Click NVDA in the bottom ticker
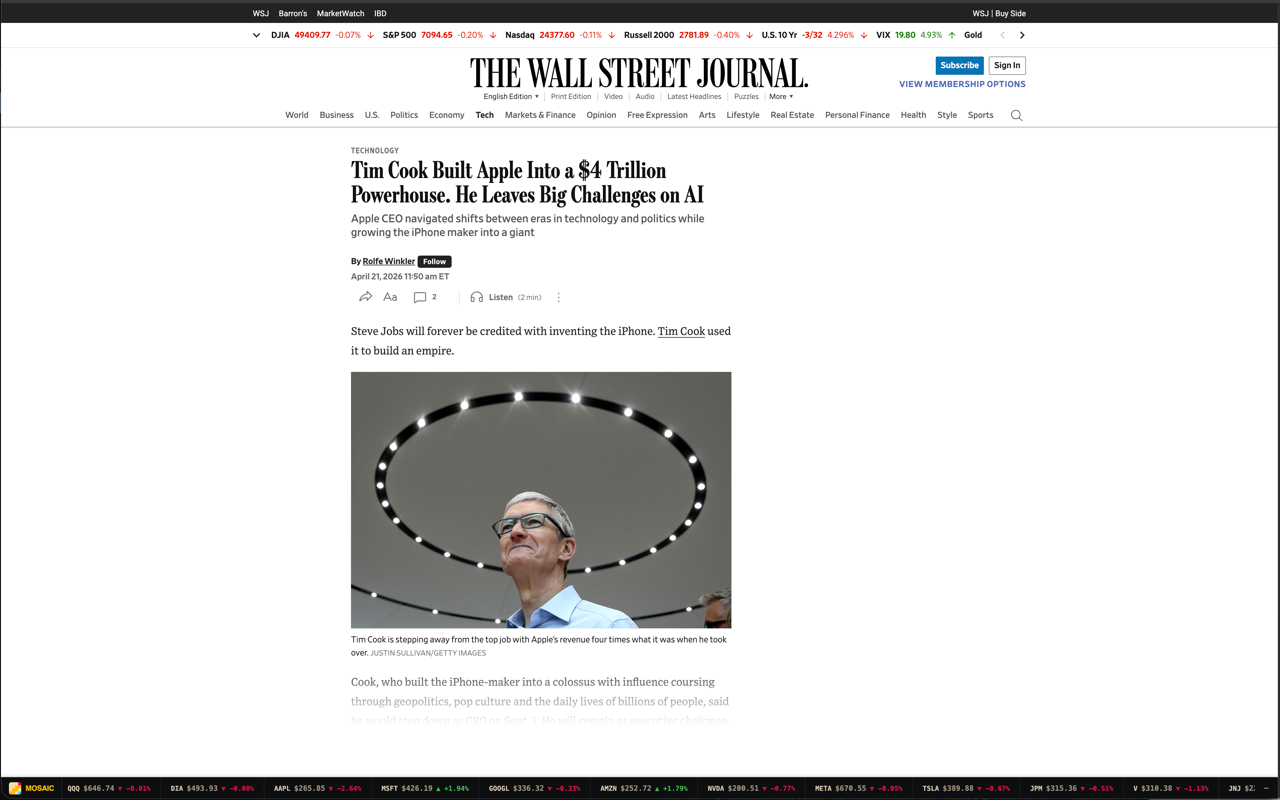This screenshot has width=1280, height=800. 751,788
